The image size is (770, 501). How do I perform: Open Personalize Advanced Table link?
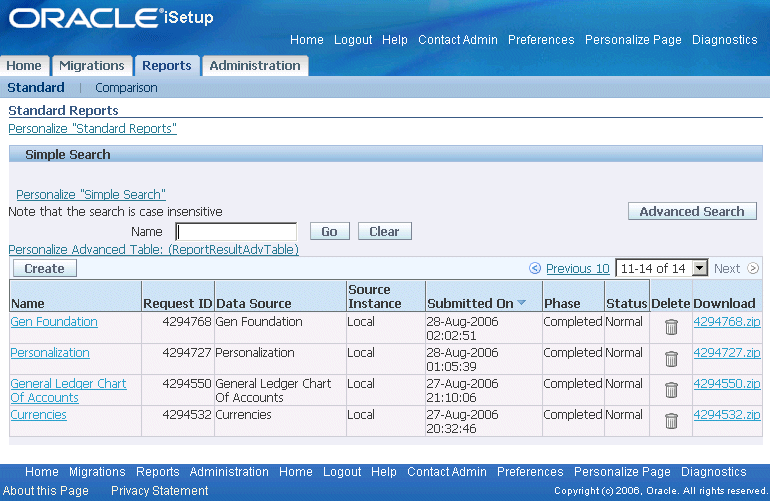click(x=153, y=250)
